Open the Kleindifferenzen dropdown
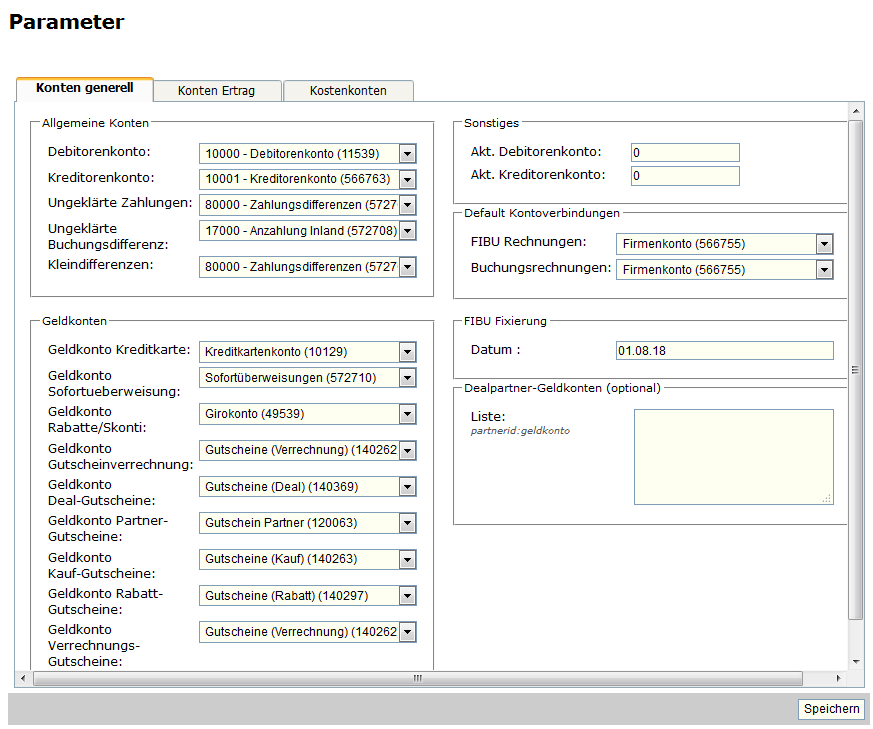This screenshot has width=873, height=729. [307, 267]
